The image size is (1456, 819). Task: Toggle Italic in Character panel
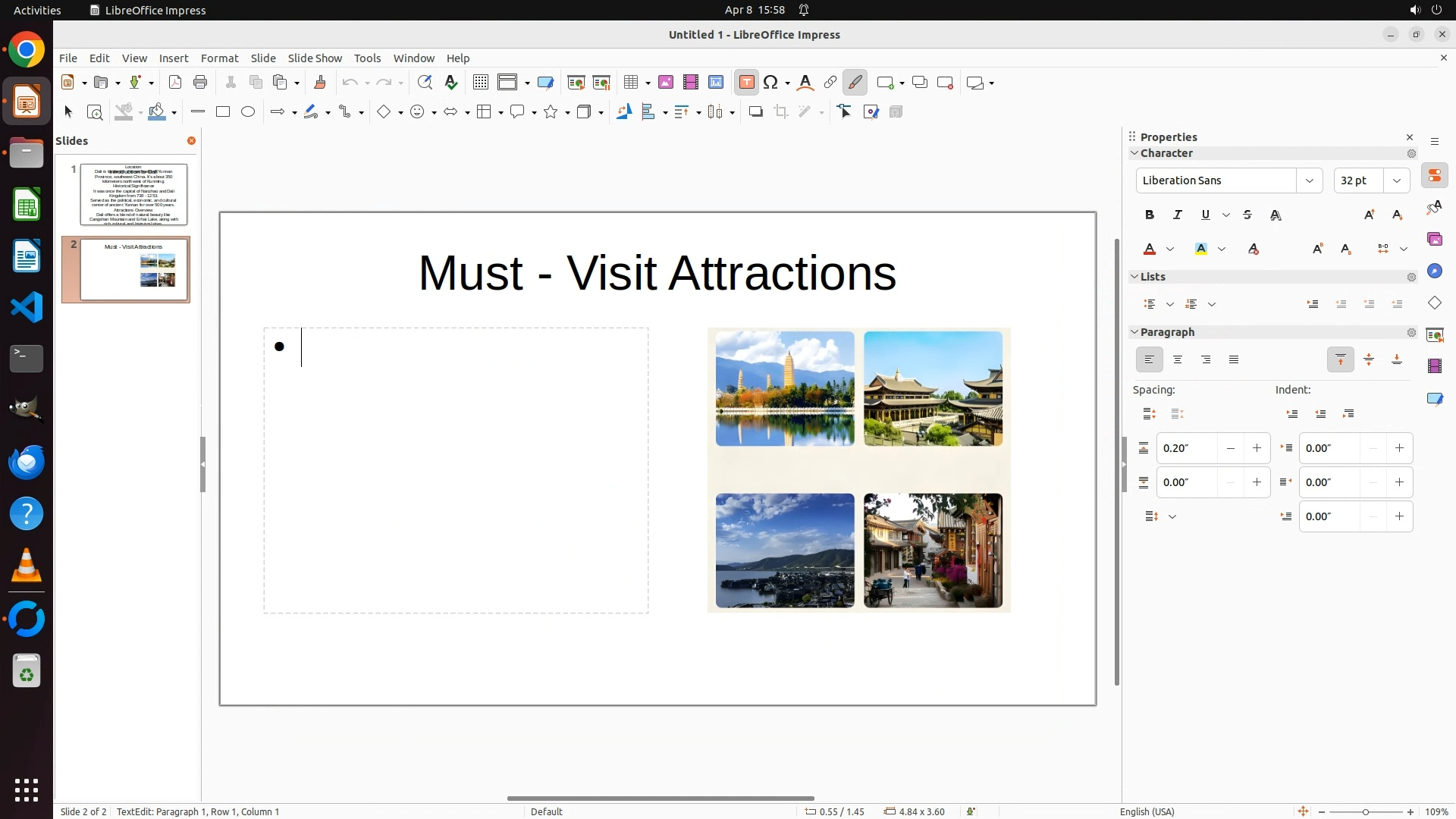coord(1178,215)
